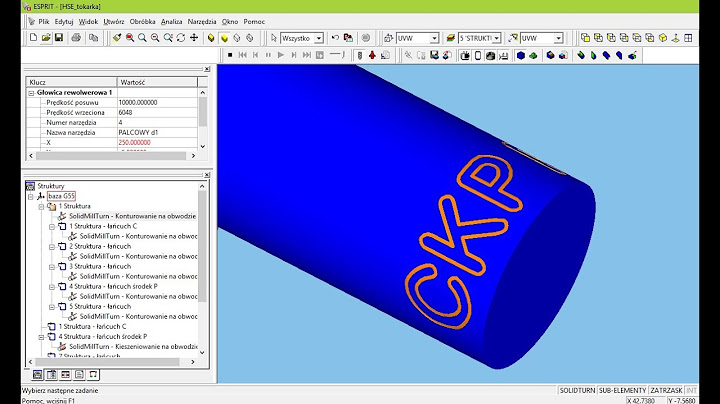Viewport: 720px width, 404px height.
Task: Click the solid blue cube icon
Action: pyautogui.click(x=521, y=55)
